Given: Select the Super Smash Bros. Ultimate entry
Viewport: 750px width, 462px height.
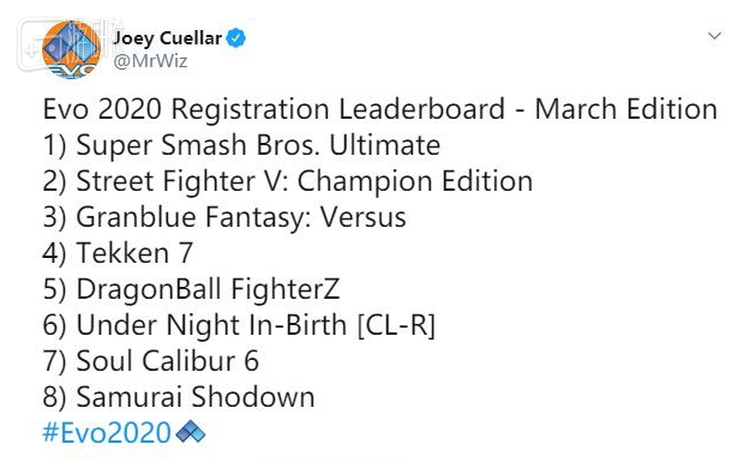Looking at the screenshot, I should click(x=242, y=145).
